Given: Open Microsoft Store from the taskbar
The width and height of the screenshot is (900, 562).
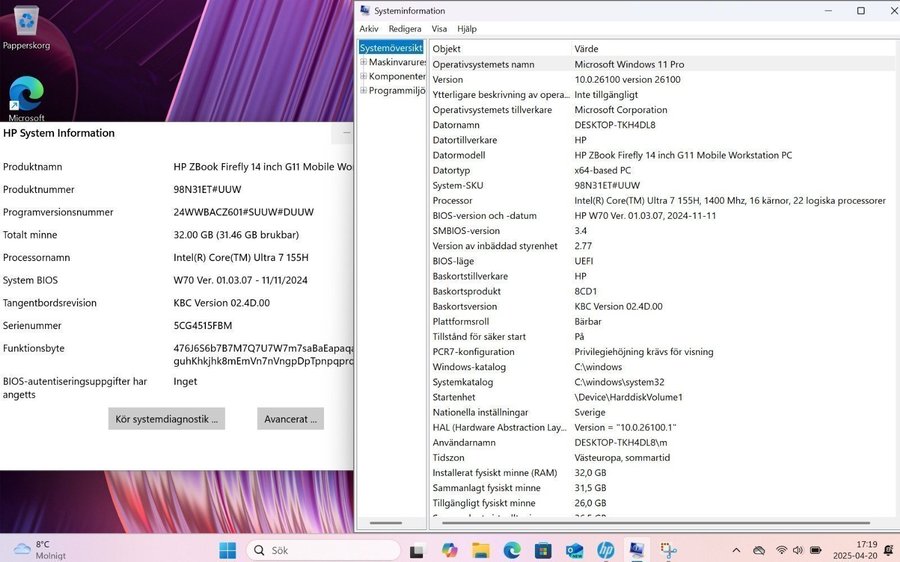Looking at the screenshot, I should tap(543, 550).
